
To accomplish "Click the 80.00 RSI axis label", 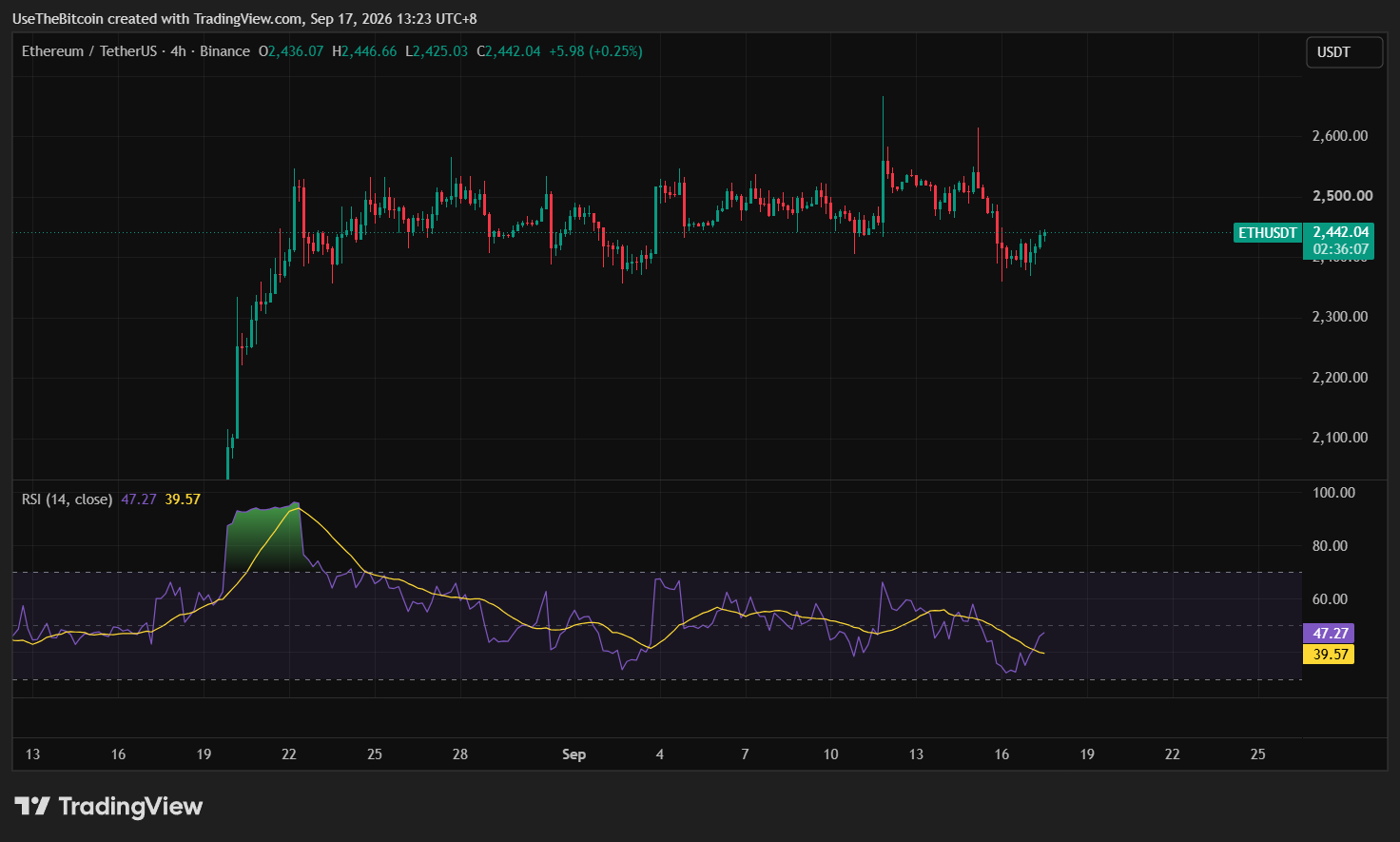I will [1330, 546].
